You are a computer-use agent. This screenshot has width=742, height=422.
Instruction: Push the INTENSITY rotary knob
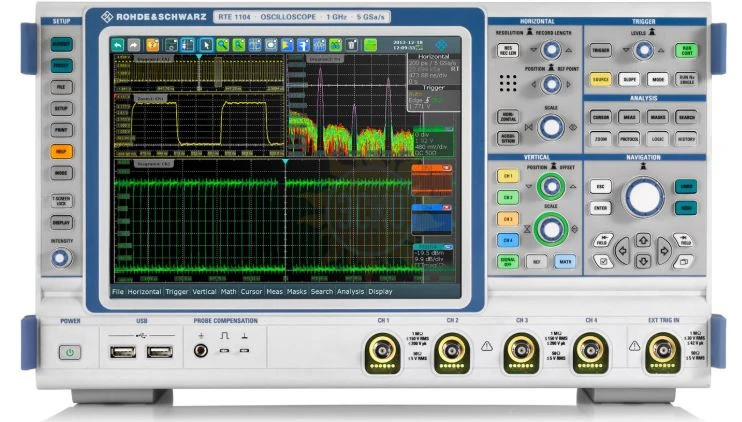click(x=61, y=258)
